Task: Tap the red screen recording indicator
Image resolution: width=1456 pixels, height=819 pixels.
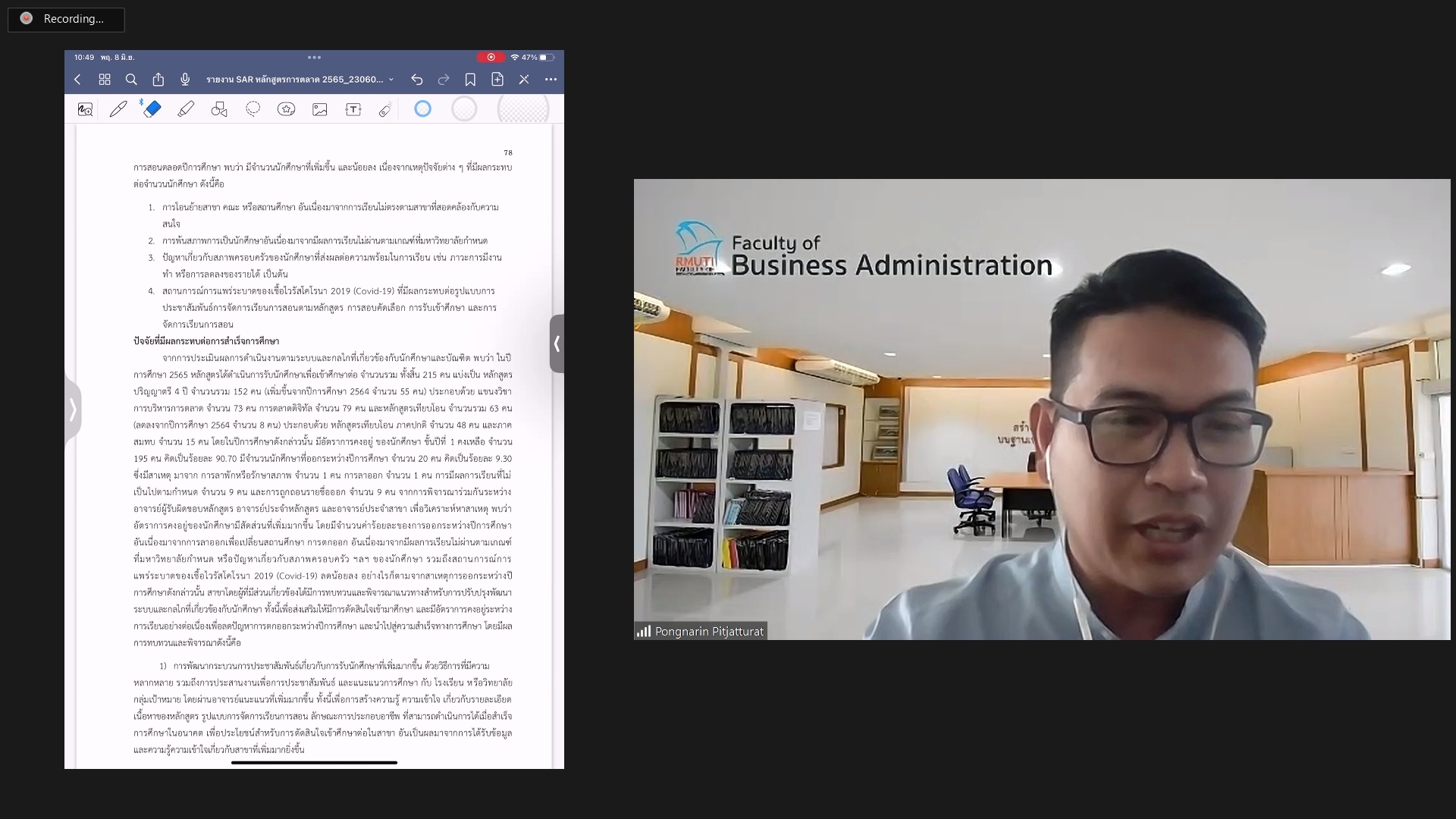Action: click(491, 57)
